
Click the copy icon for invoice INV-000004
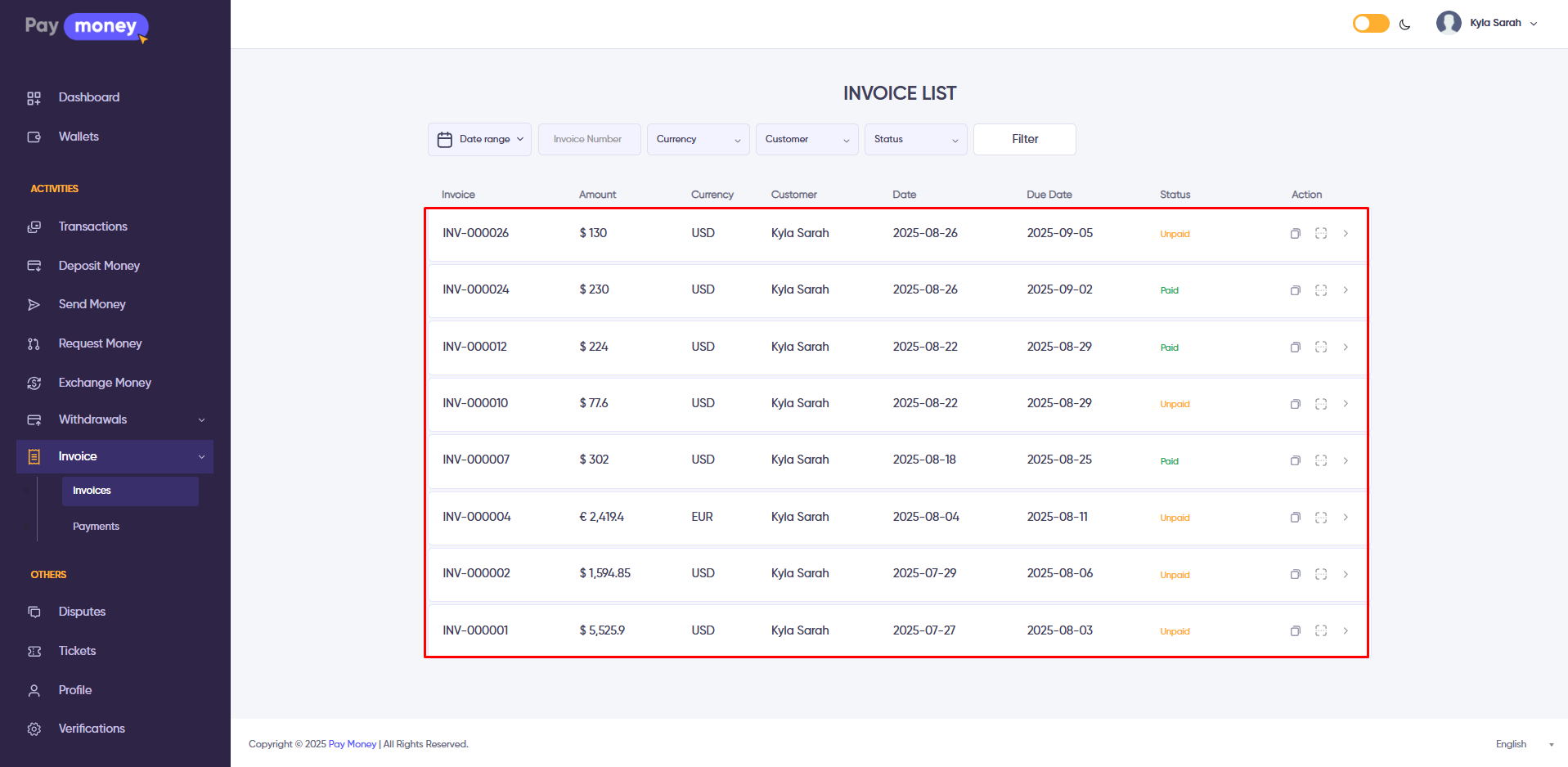pos(1295,518)
